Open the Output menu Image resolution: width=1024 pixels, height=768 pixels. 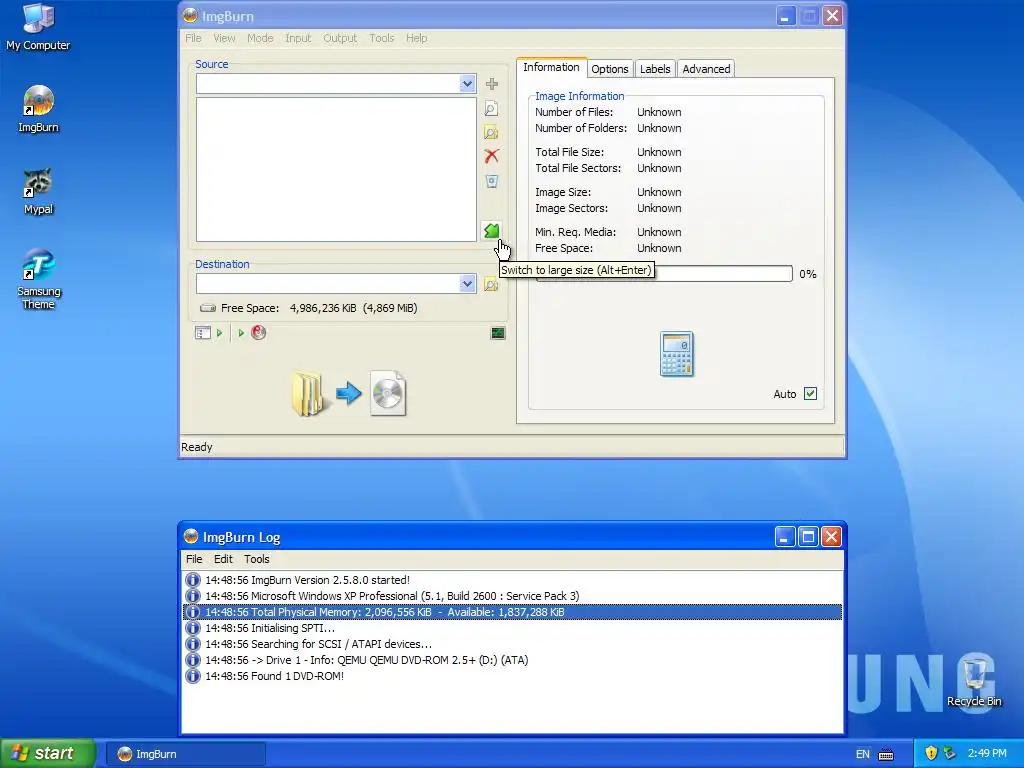340,38
